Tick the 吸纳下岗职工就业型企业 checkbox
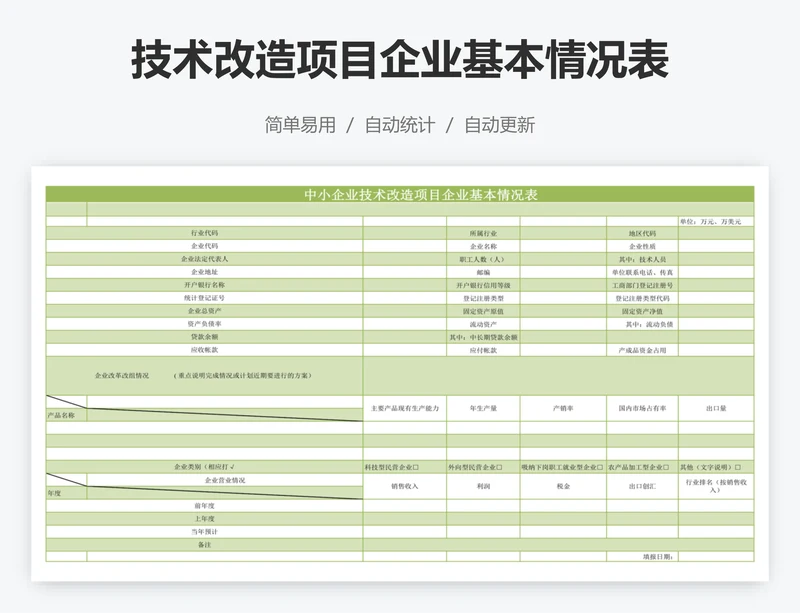This screenshot has height=613, width=800. [x=599, y=467]
